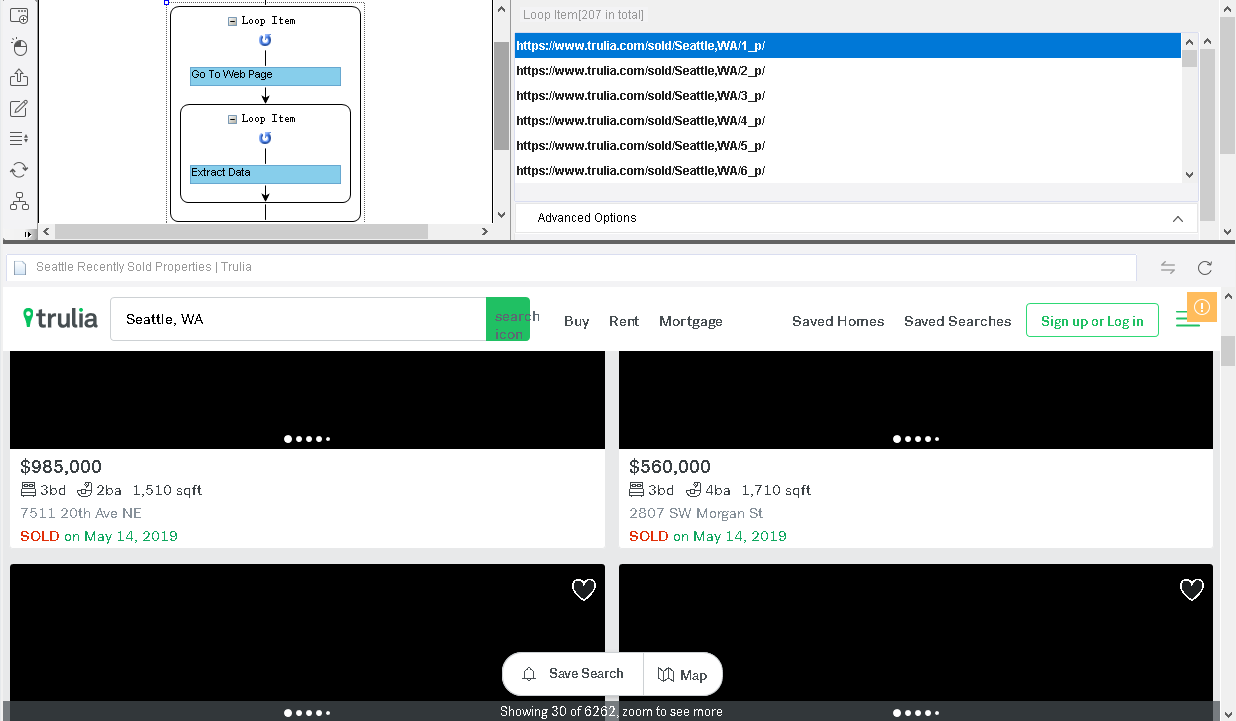The image size is (1236, 721).
Task: Select the open web page tool in sidebar
Action: [x=19, y=16]
